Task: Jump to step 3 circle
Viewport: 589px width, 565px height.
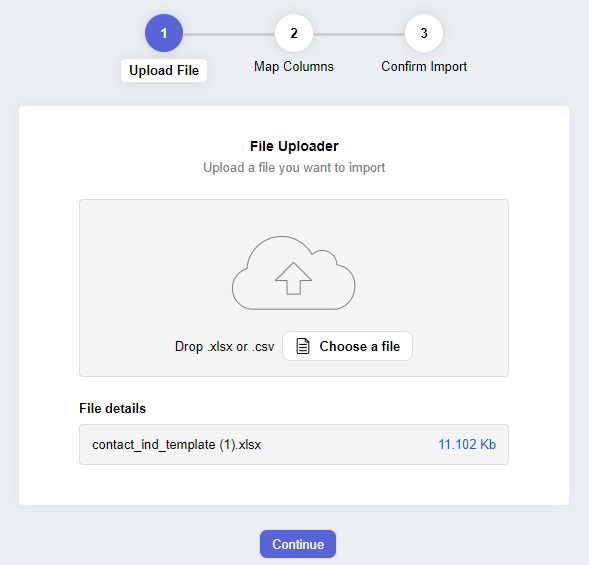Action: [424, 33]
